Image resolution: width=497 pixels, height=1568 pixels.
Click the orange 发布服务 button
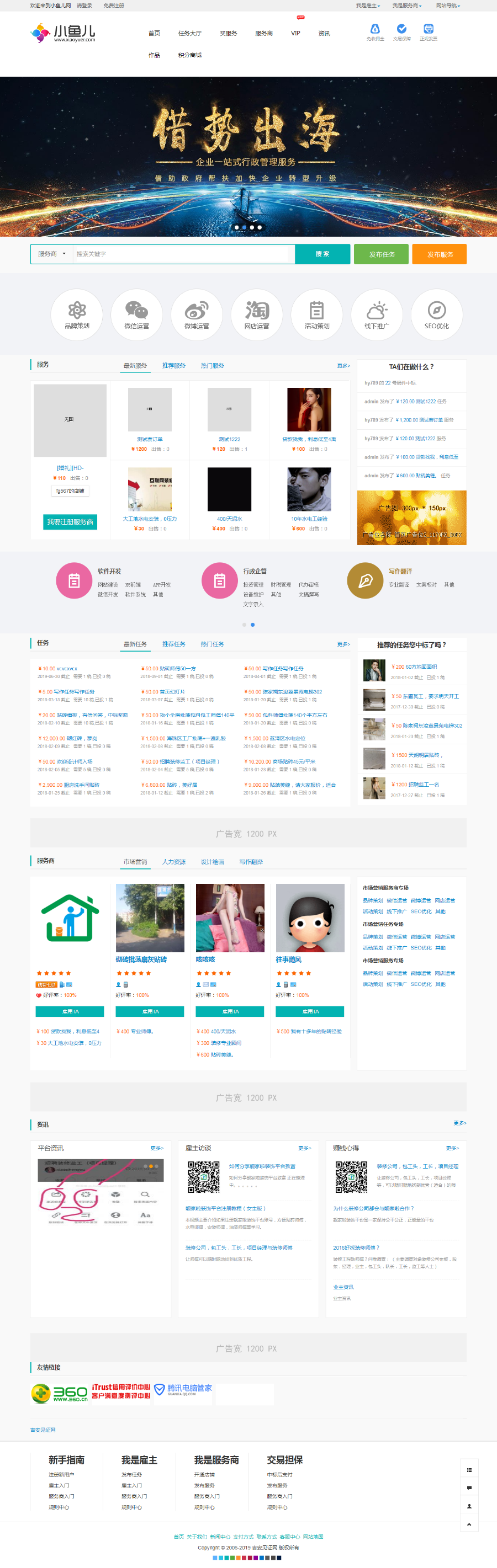(440, 254)
